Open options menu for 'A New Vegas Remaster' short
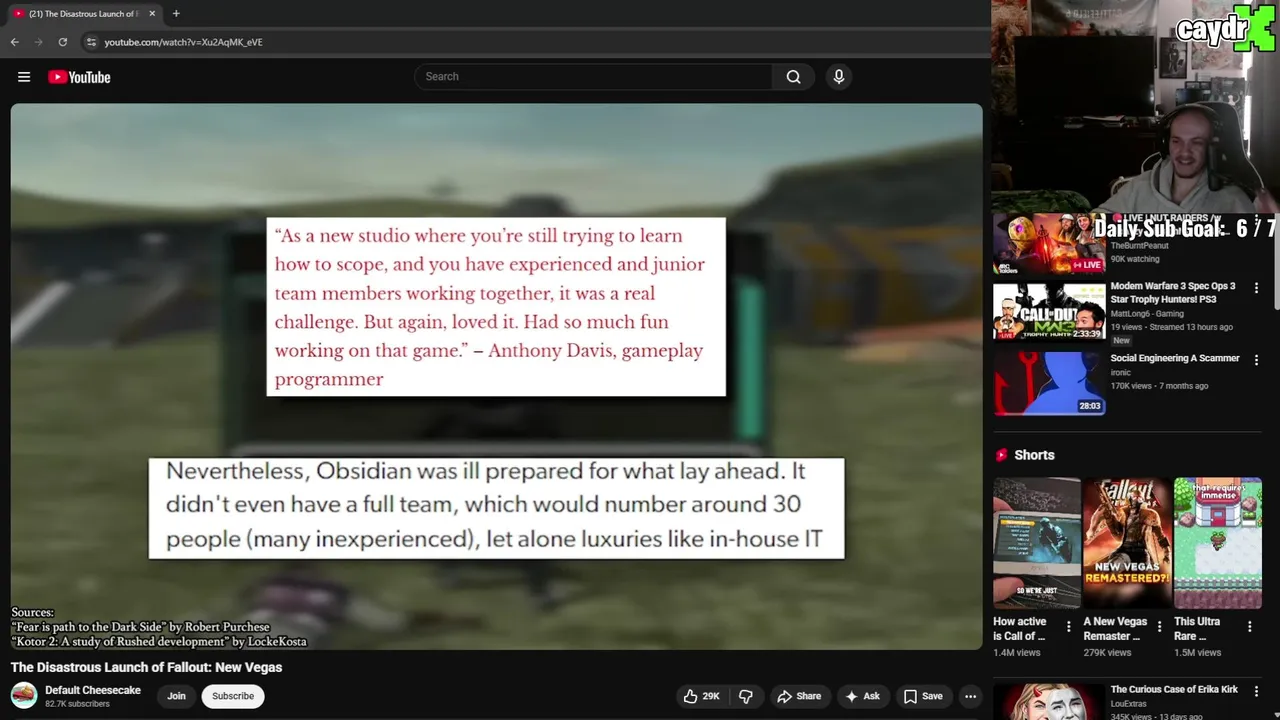The height and width of the screenshot is (720, 1280). coord(1159,627)
